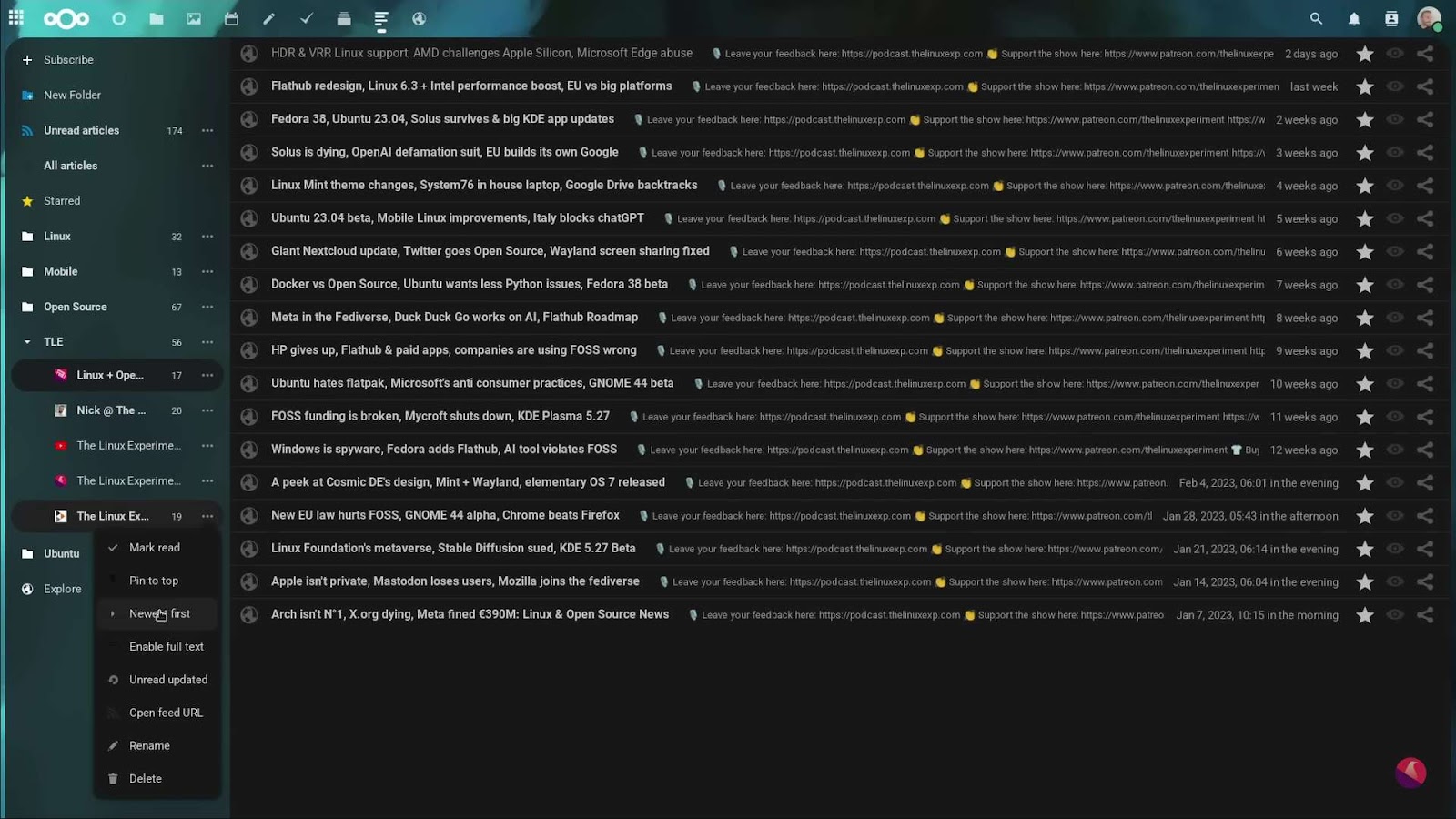Open the notifications bell

coord(1354,18)
